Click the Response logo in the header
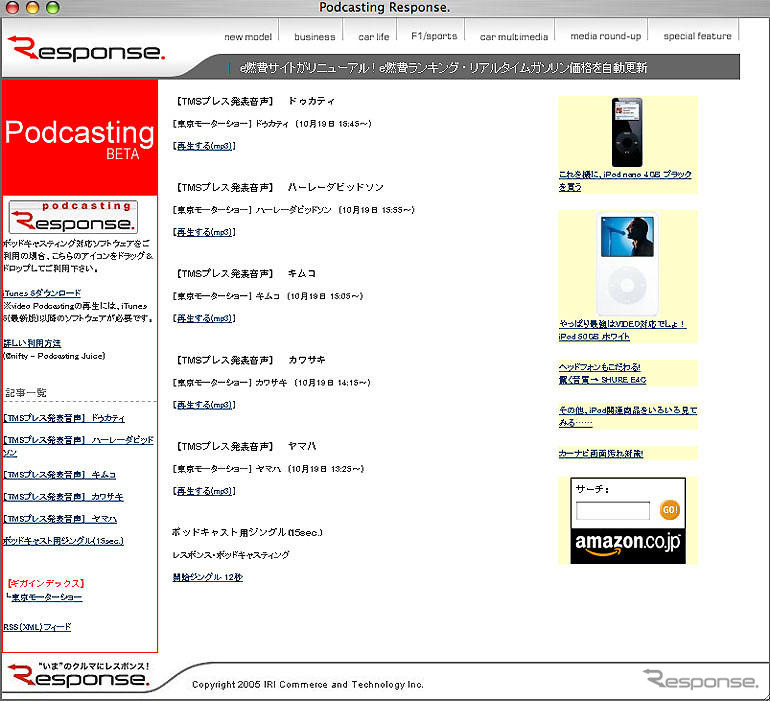The height and width of the screenshot is (701, 770). (85, 49)
